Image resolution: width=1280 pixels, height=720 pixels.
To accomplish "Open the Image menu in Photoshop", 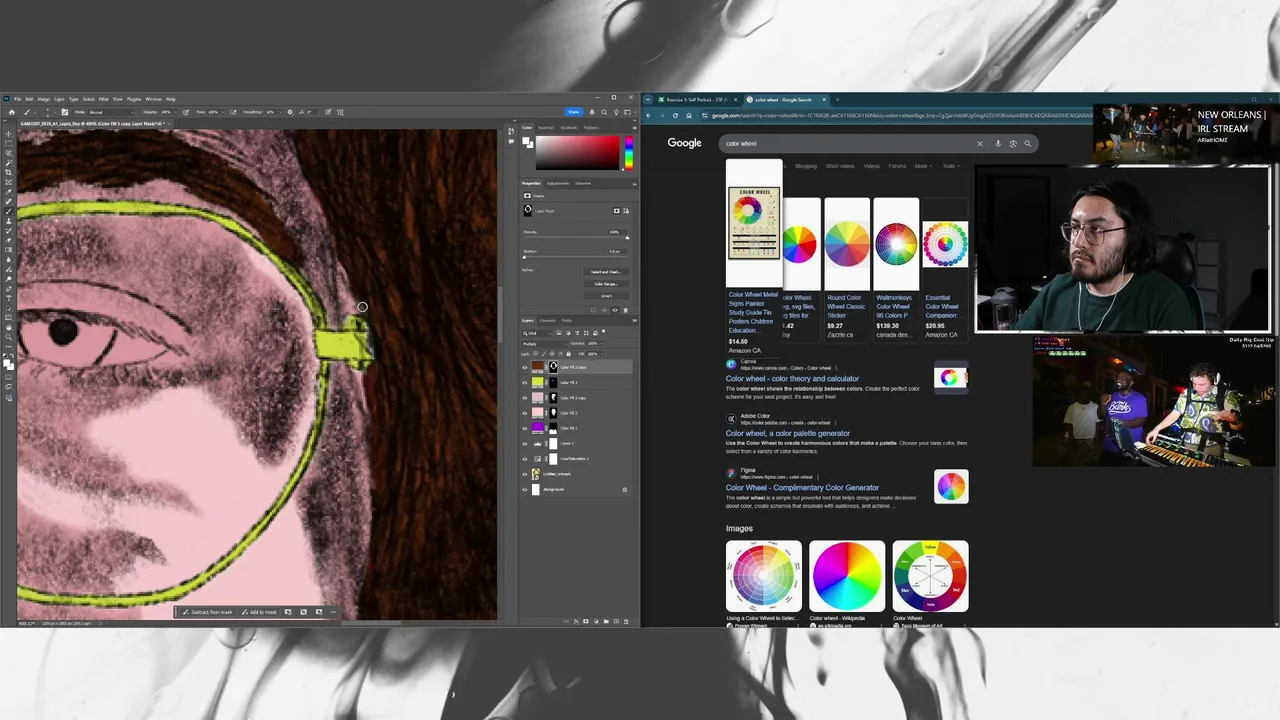I will point(43,99).
